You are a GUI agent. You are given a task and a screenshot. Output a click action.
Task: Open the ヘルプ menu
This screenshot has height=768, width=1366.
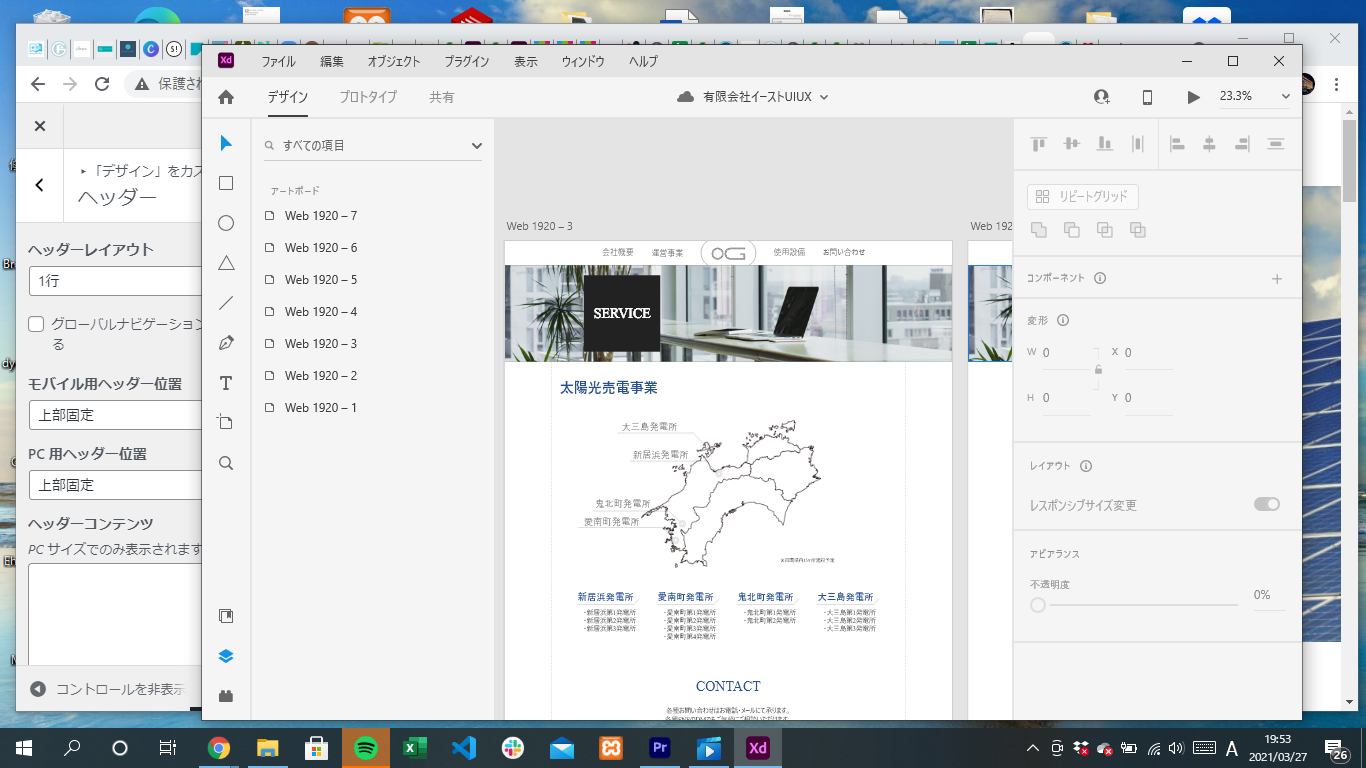click(643, 61)
